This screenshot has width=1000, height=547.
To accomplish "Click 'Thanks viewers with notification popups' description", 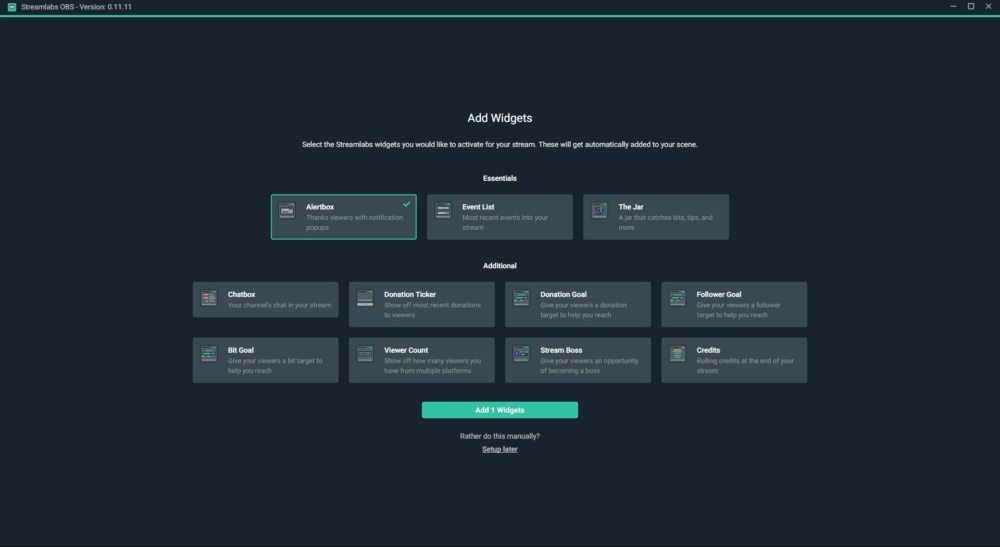I will coord(355,222).
